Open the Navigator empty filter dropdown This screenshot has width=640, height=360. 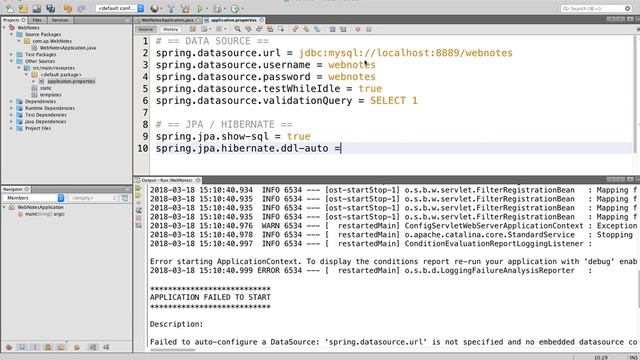(x=93, y=198)
